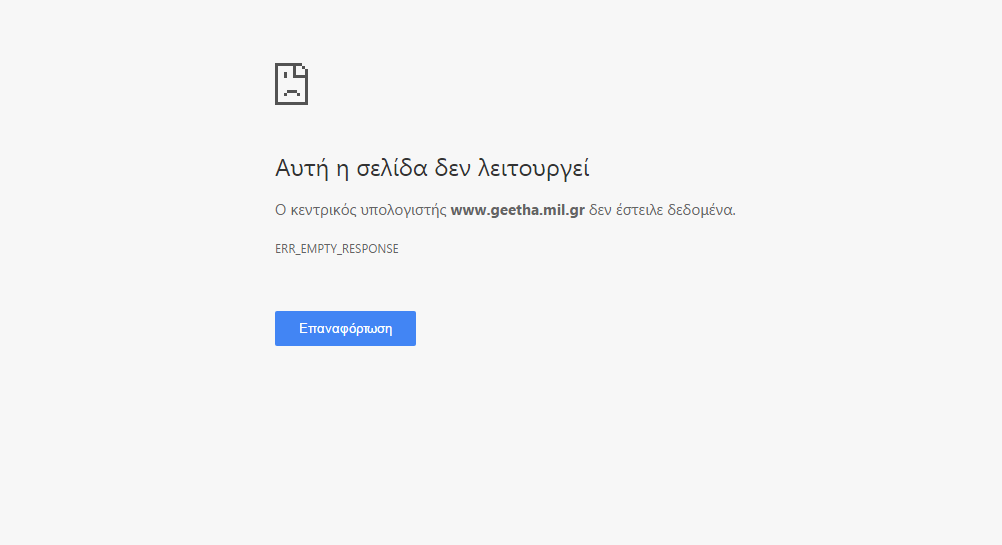
Task: Click the Επαναφόρτωση reload button
Action: (345, 328)
